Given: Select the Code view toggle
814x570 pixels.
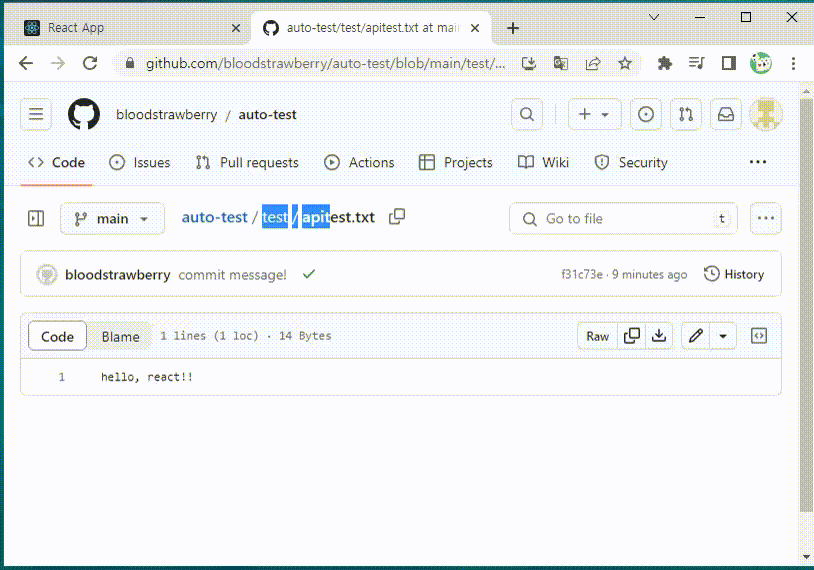Looking at the screenshot, I should click(x=57, y=336).
